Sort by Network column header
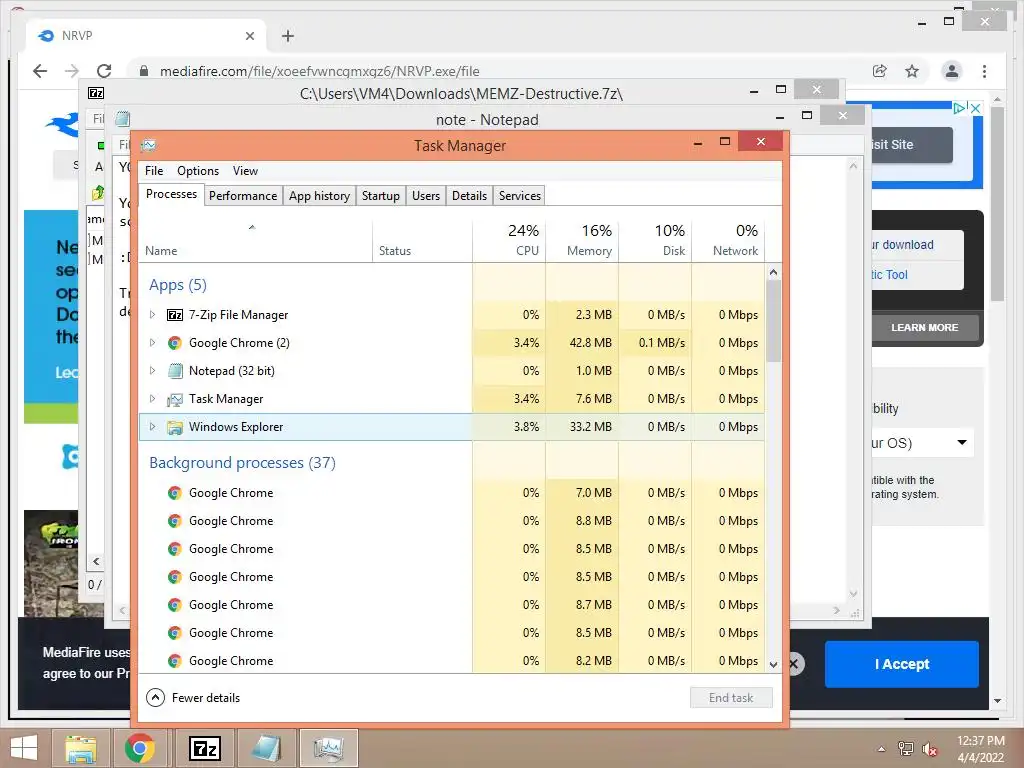 point(728,242)
